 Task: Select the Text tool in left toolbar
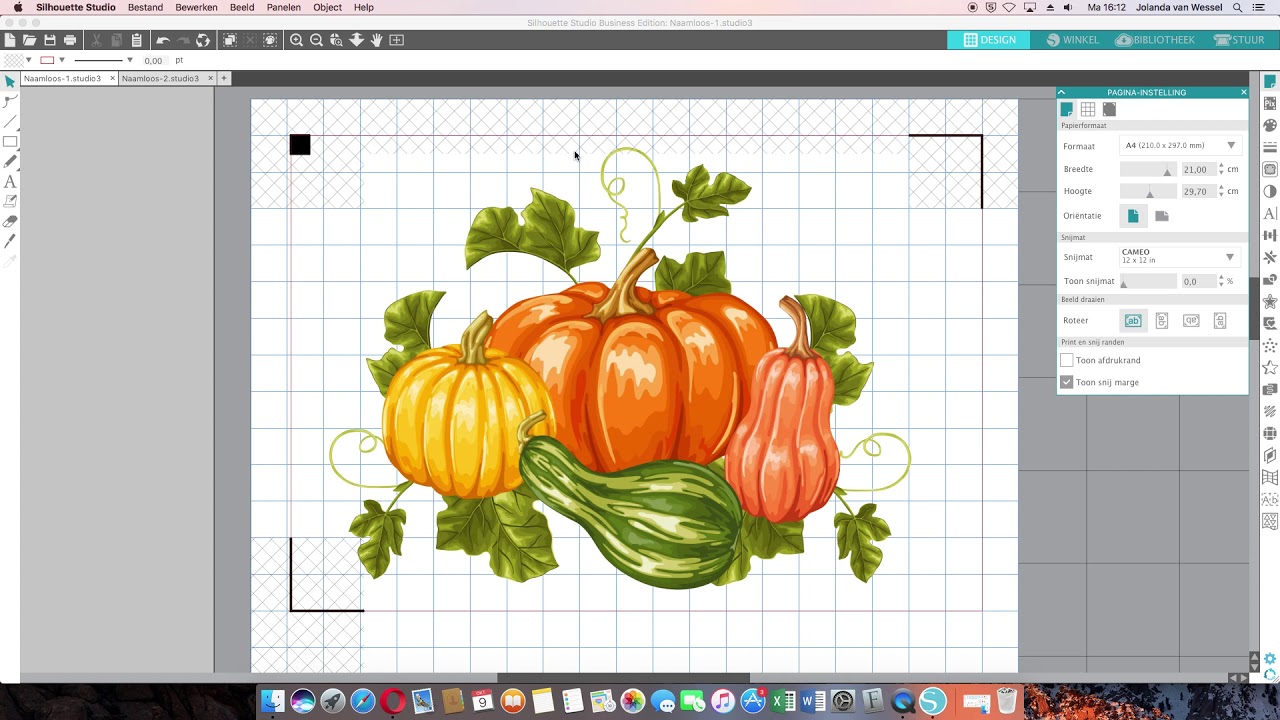(x=10, y=182)
